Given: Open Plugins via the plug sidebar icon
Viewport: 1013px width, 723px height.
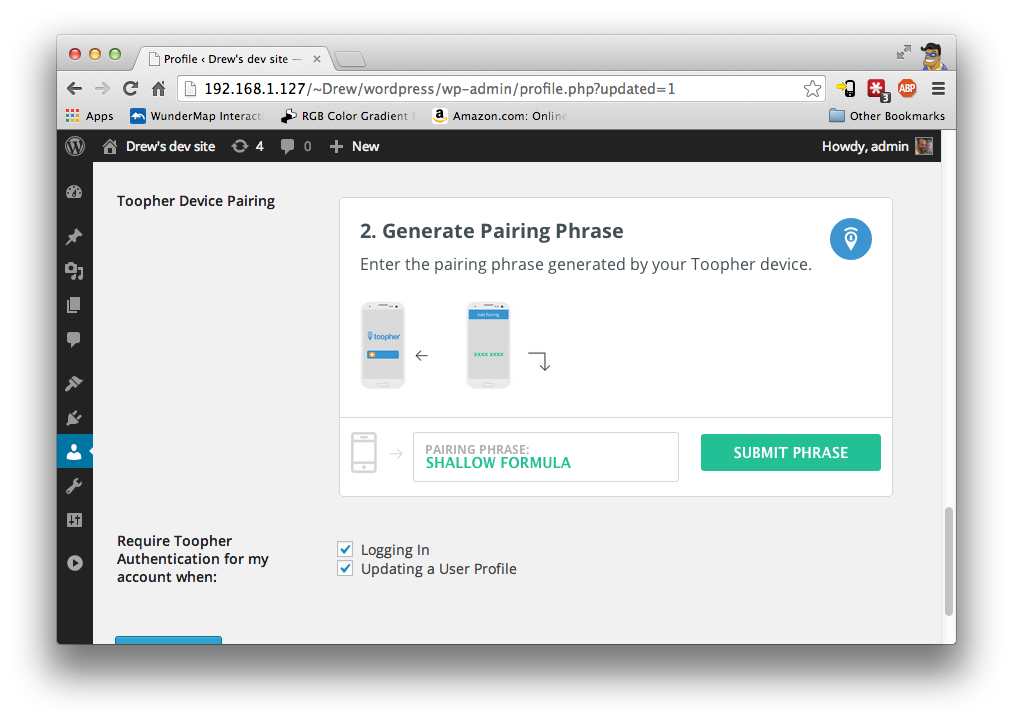Looking at the screenshot, I should coord(74,417).
